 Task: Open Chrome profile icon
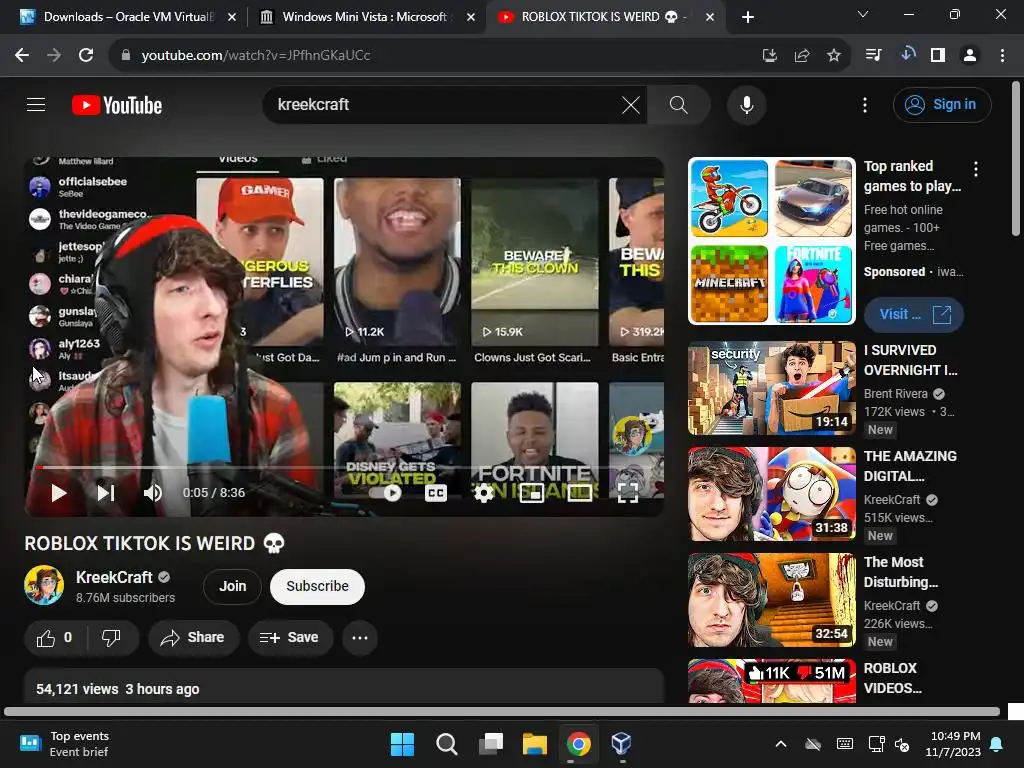point(970,56)
